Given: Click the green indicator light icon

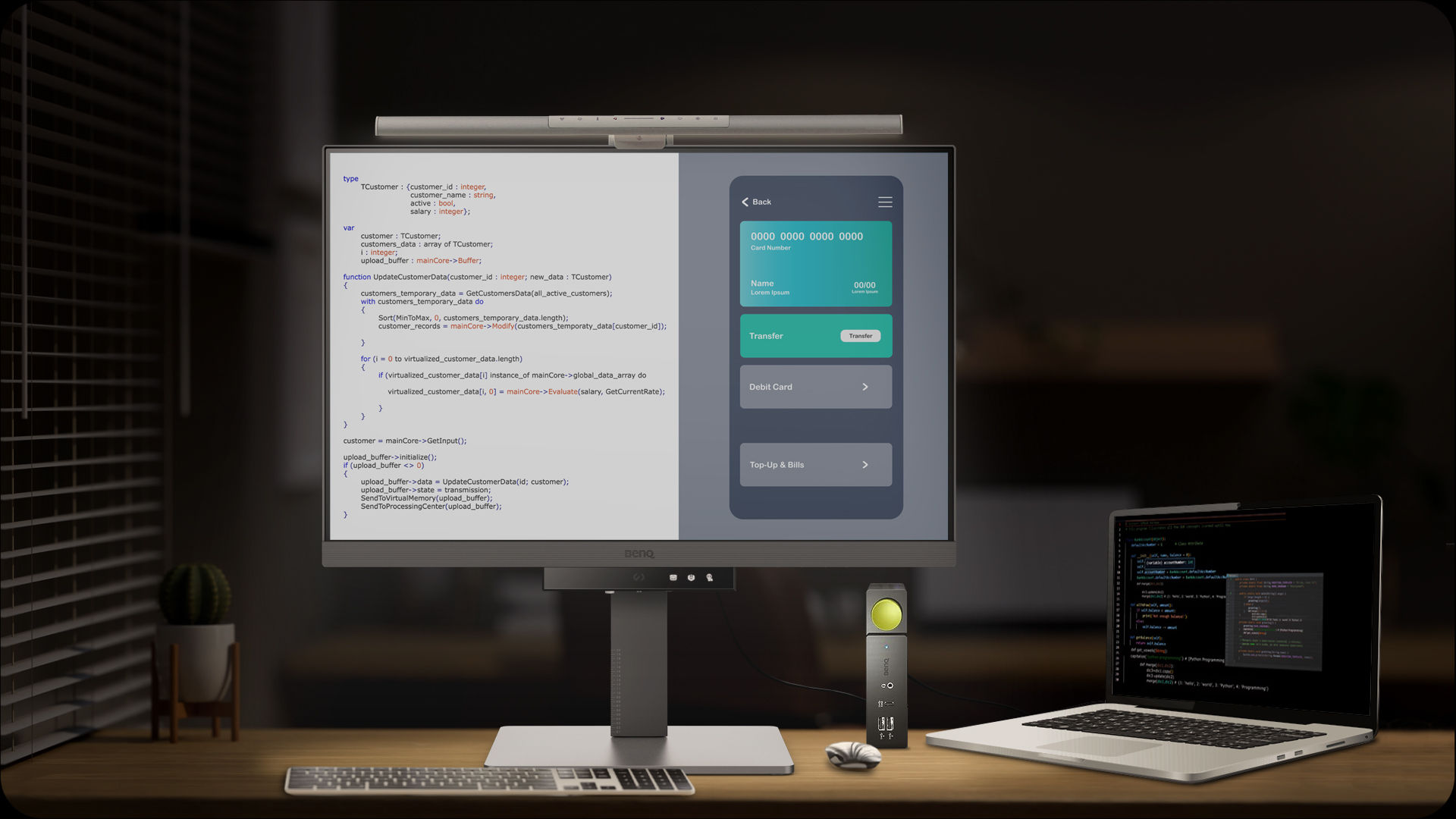Looking at the screenshot, I should [884, 613].
